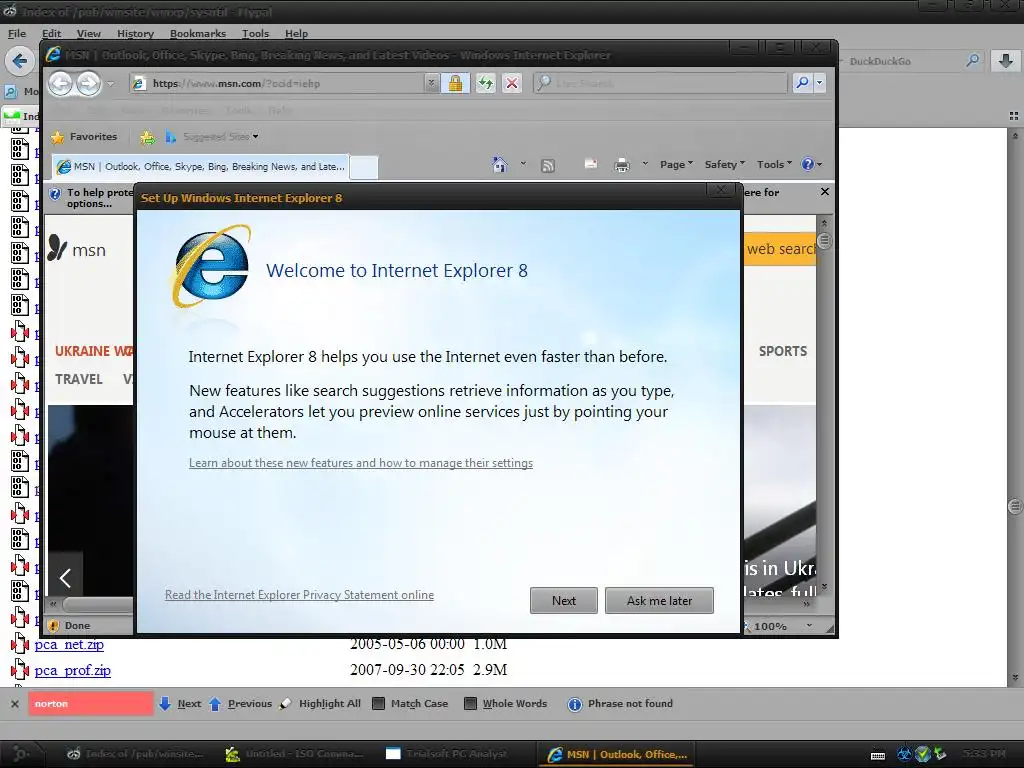This screenshot has width=1024, height=768.
Task: Click IE back navigation arrow
Action: 61,84
